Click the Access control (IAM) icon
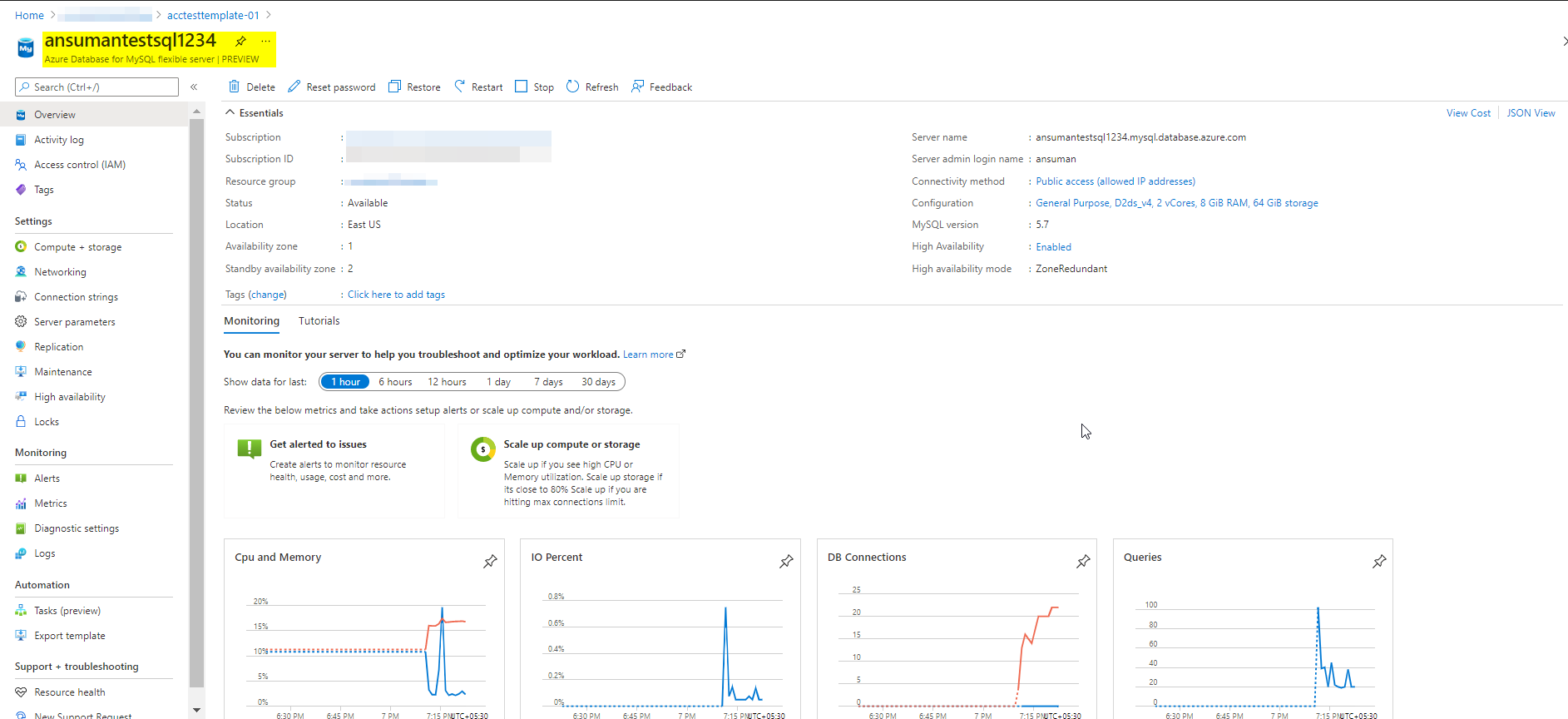1568x719 pixels. click(21, 165)
